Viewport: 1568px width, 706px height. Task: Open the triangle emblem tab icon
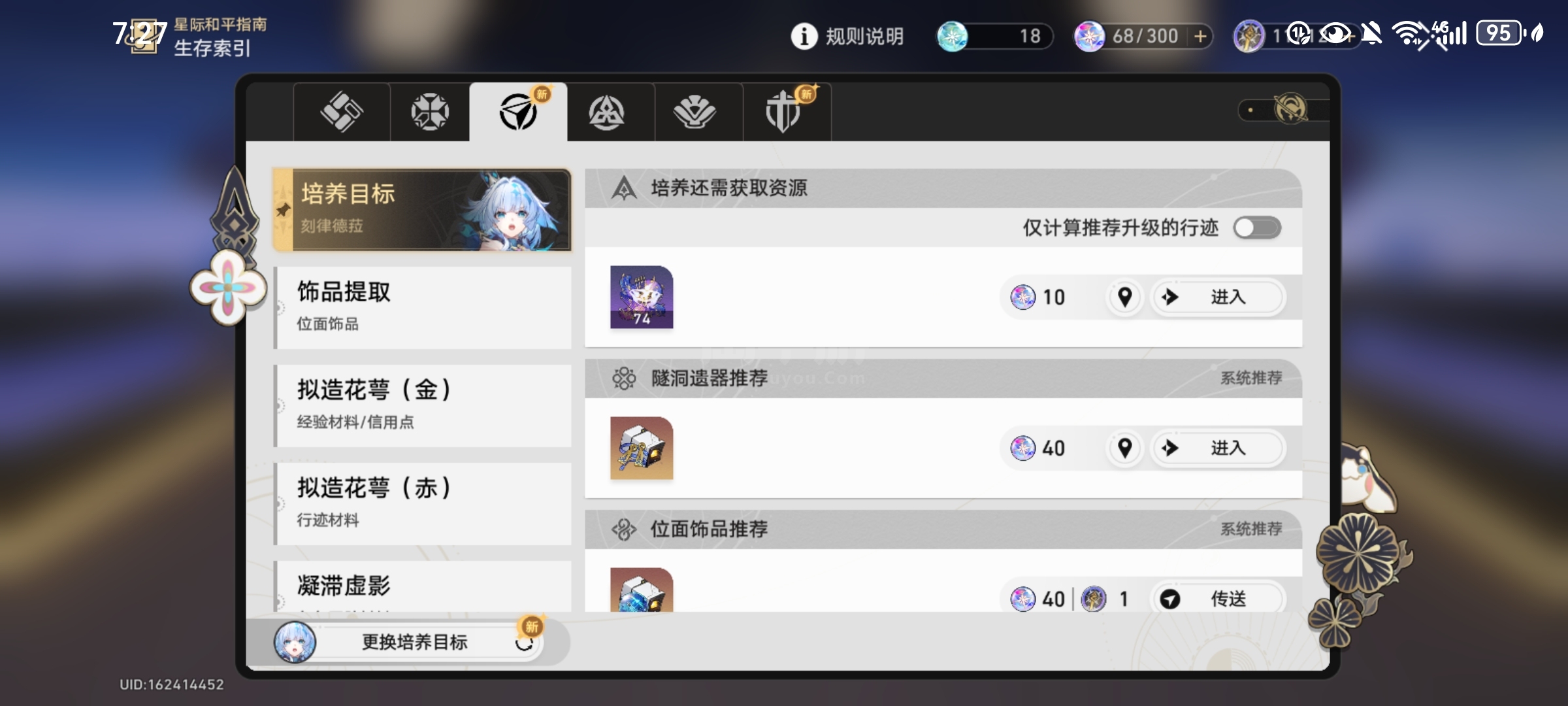[606, 112]
